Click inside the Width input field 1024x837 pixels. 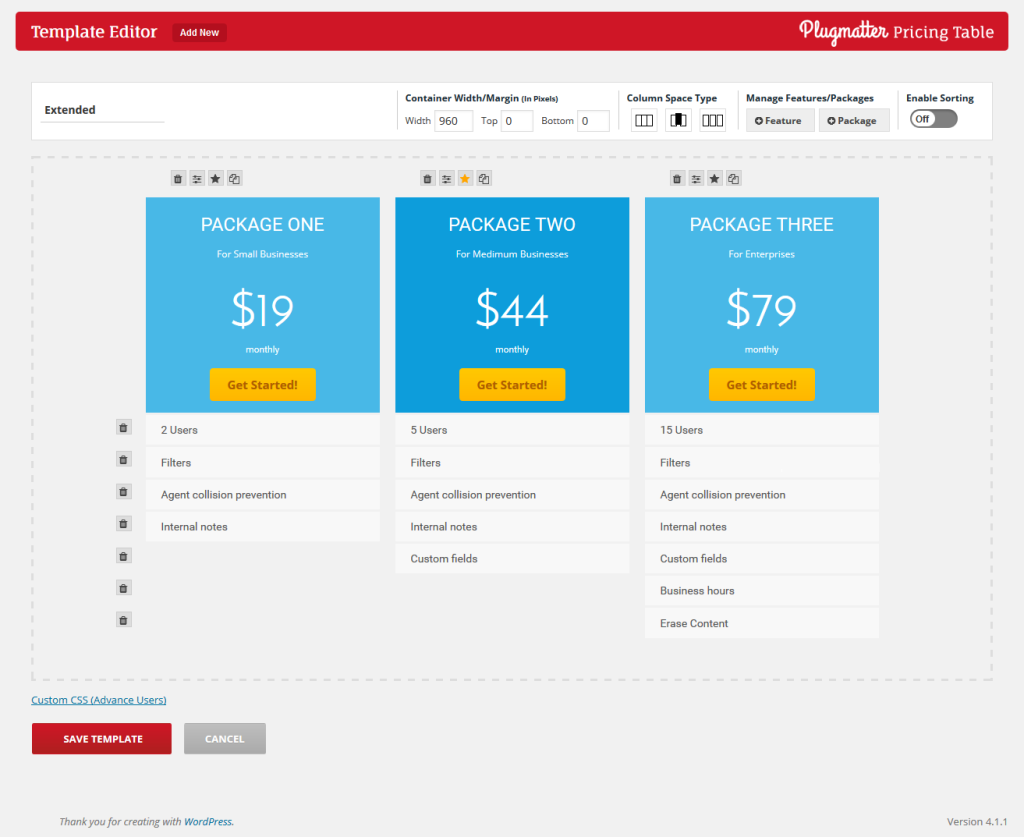453,121
